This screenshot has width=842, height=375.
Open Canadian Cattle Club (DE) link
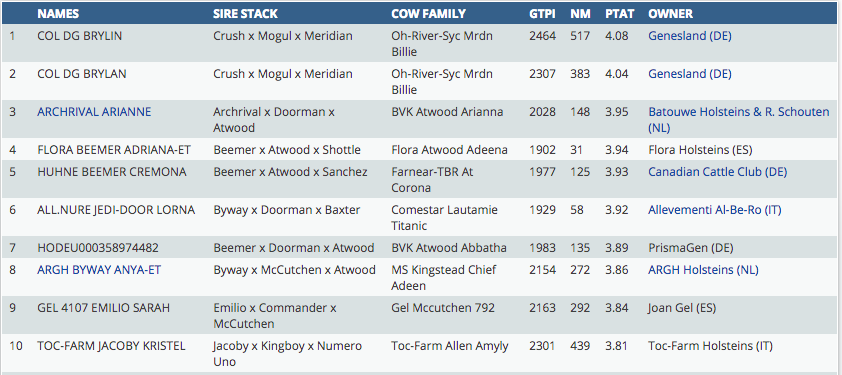click(x=717, y=172)
